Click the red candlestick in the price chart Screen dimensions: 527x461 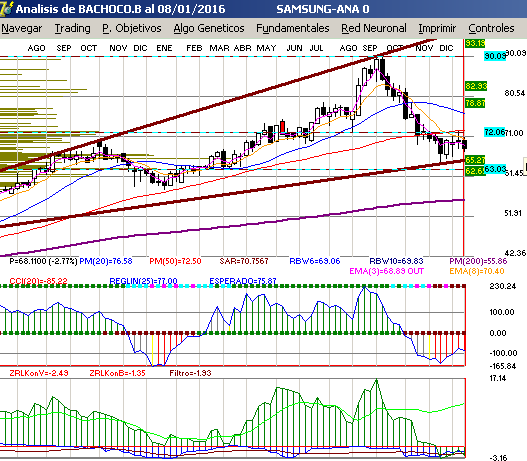[283, 127]
